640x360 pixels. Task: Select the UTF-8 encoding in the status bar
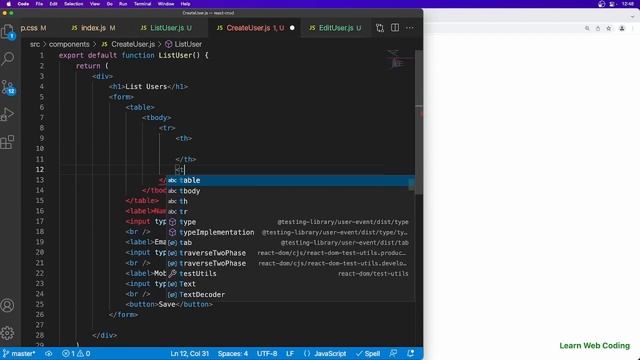tap(267, 353)
